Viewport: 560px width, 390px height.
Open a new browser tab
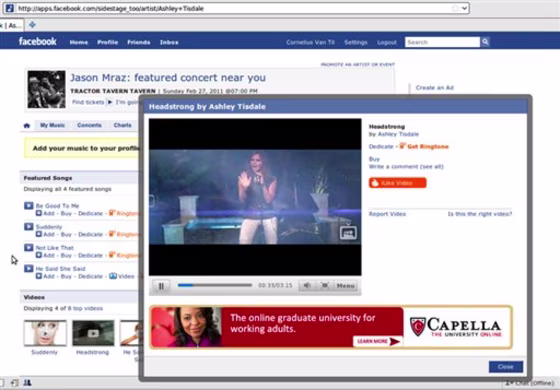[32, 25]
